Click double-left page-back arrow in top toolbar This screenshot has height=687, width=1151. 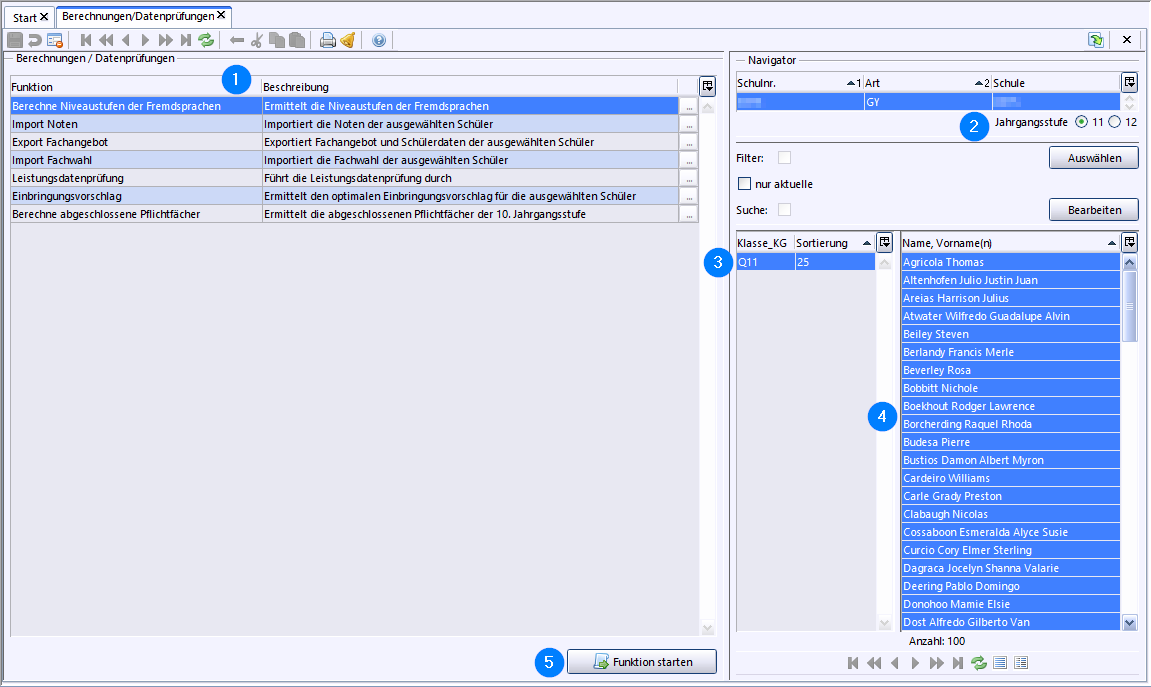[x=106, y=40]
